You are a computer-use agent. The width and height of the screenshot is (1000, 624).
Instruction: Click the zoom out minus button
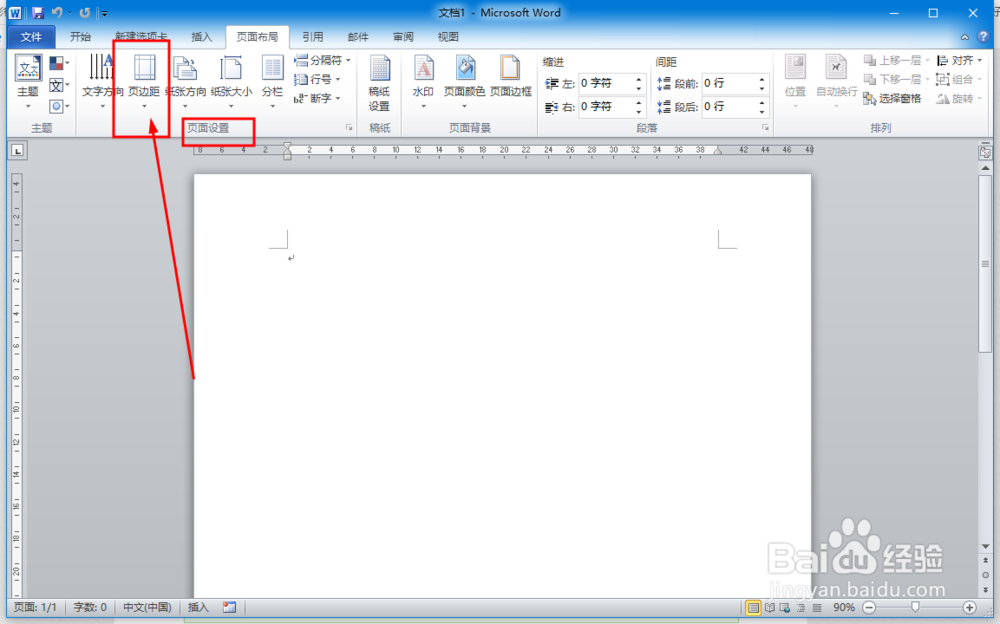(869, 607)
